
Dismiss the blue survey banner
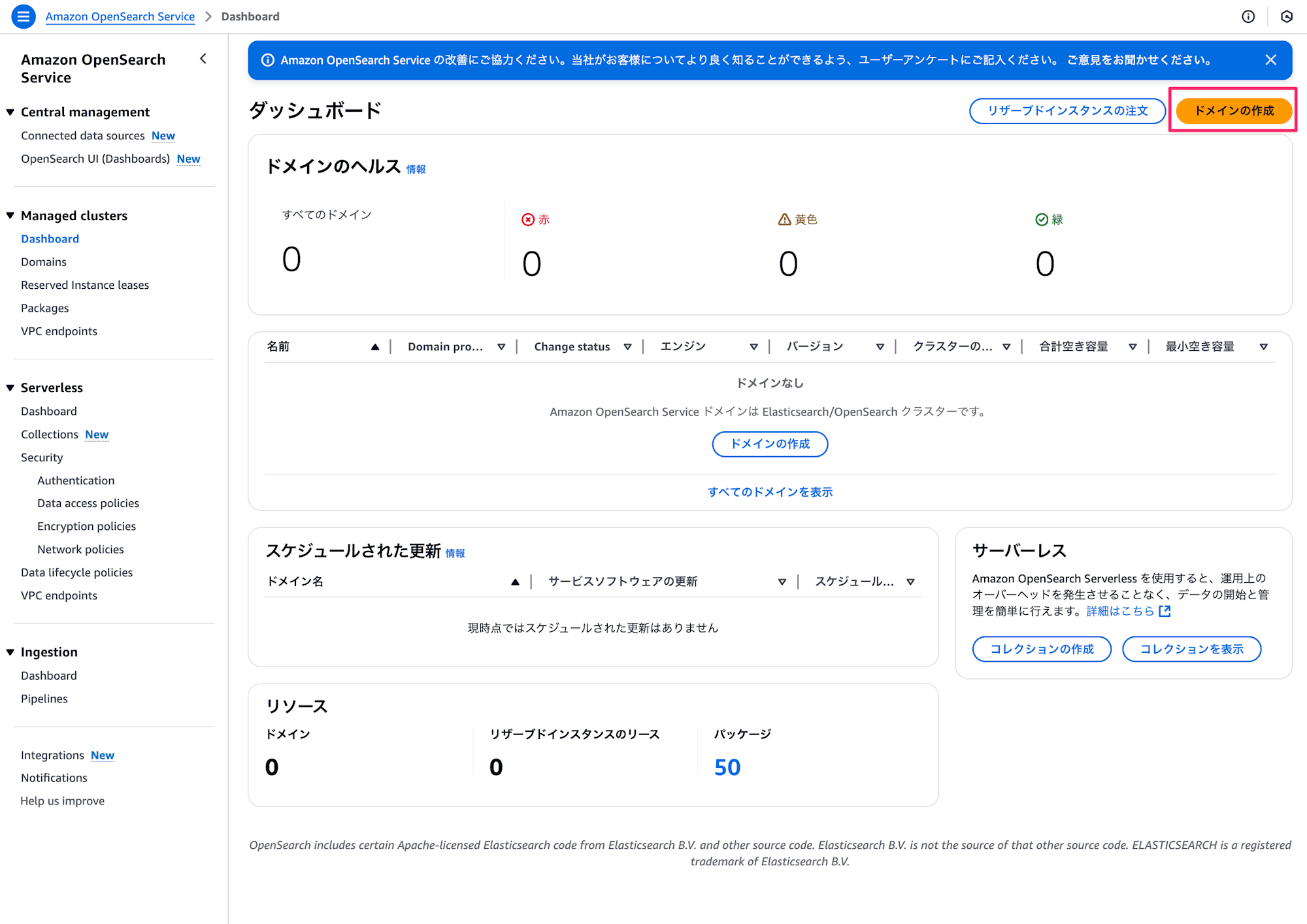point(1270,60)
